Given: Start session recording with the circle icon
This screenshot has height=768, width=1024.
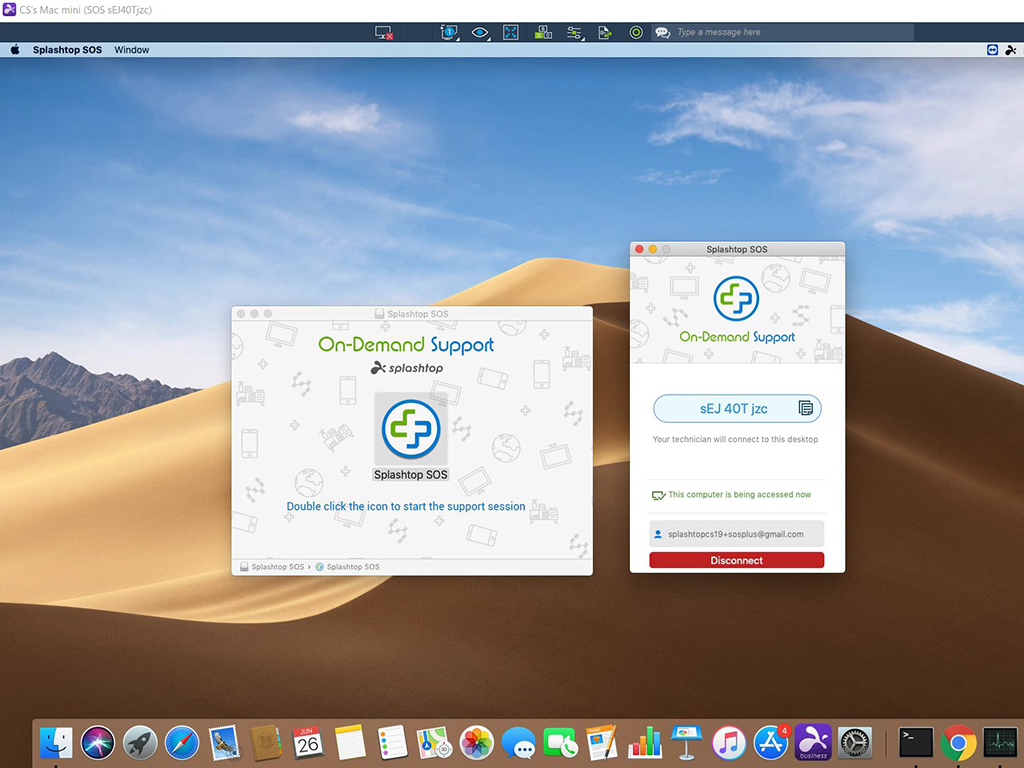Looking at the screenshot, I should (636, 32).
